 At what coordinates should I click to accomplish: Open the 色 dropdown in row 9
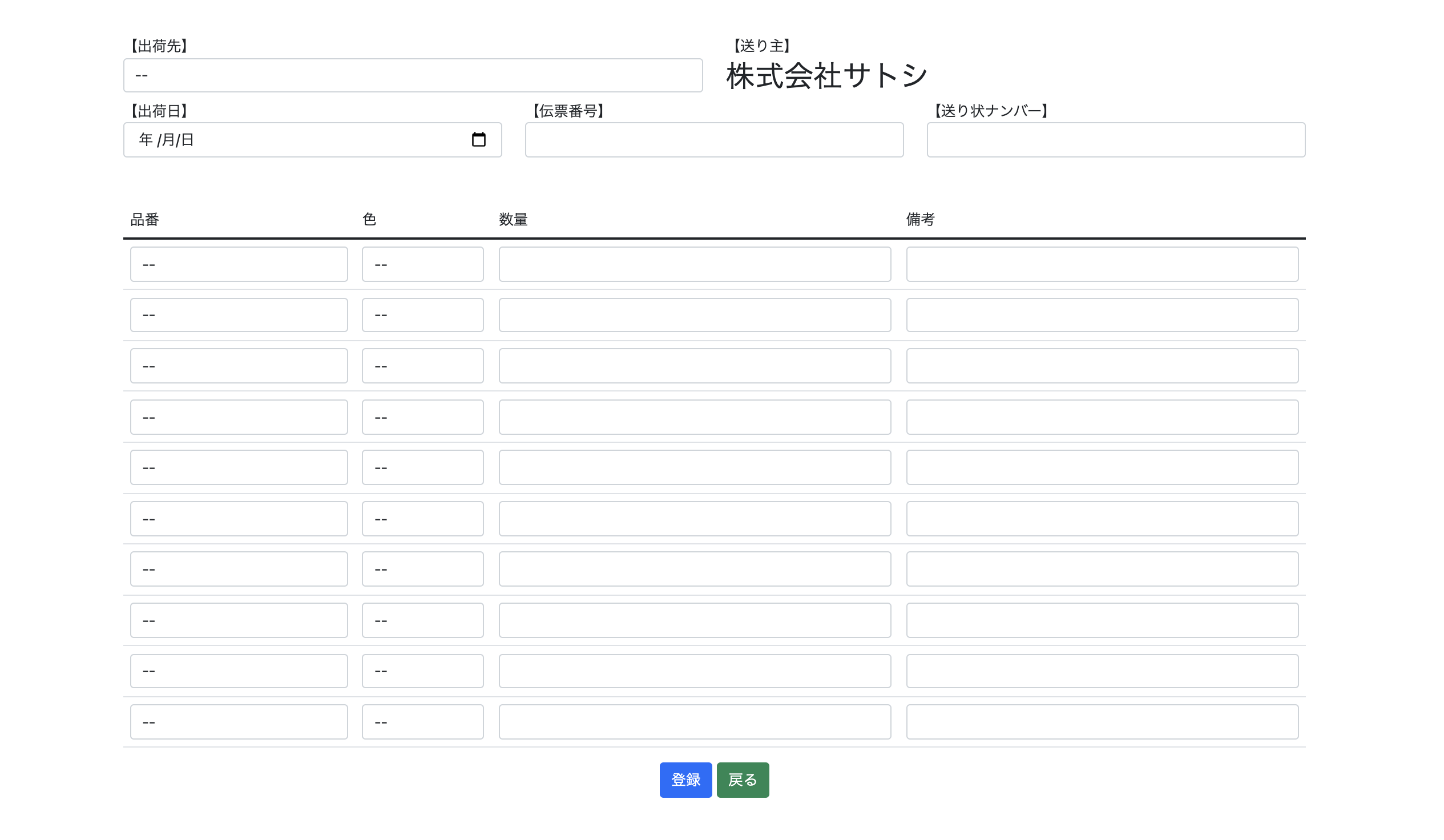(x=422, y=671)
